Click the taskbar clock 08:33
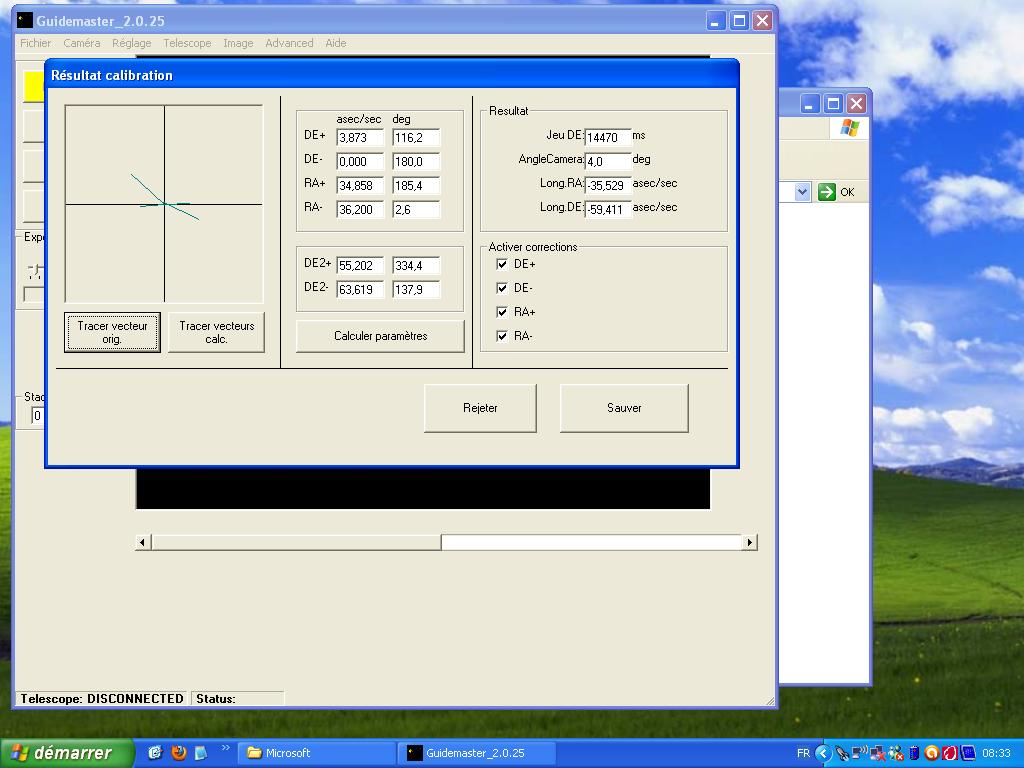Image resolution: width=1024 pixels, height=768 pixels. (x=996, y=753)
